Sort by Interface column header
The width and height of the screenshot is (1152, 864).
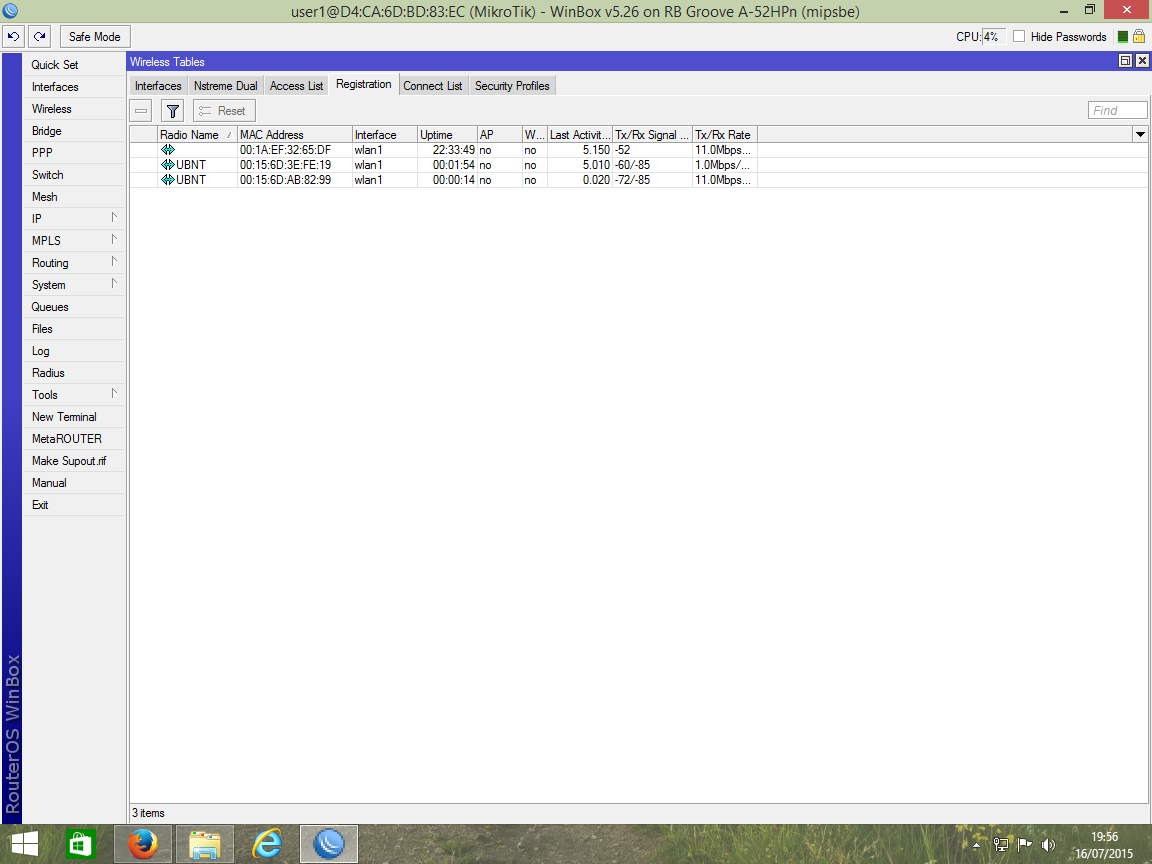tap(384, 134)
